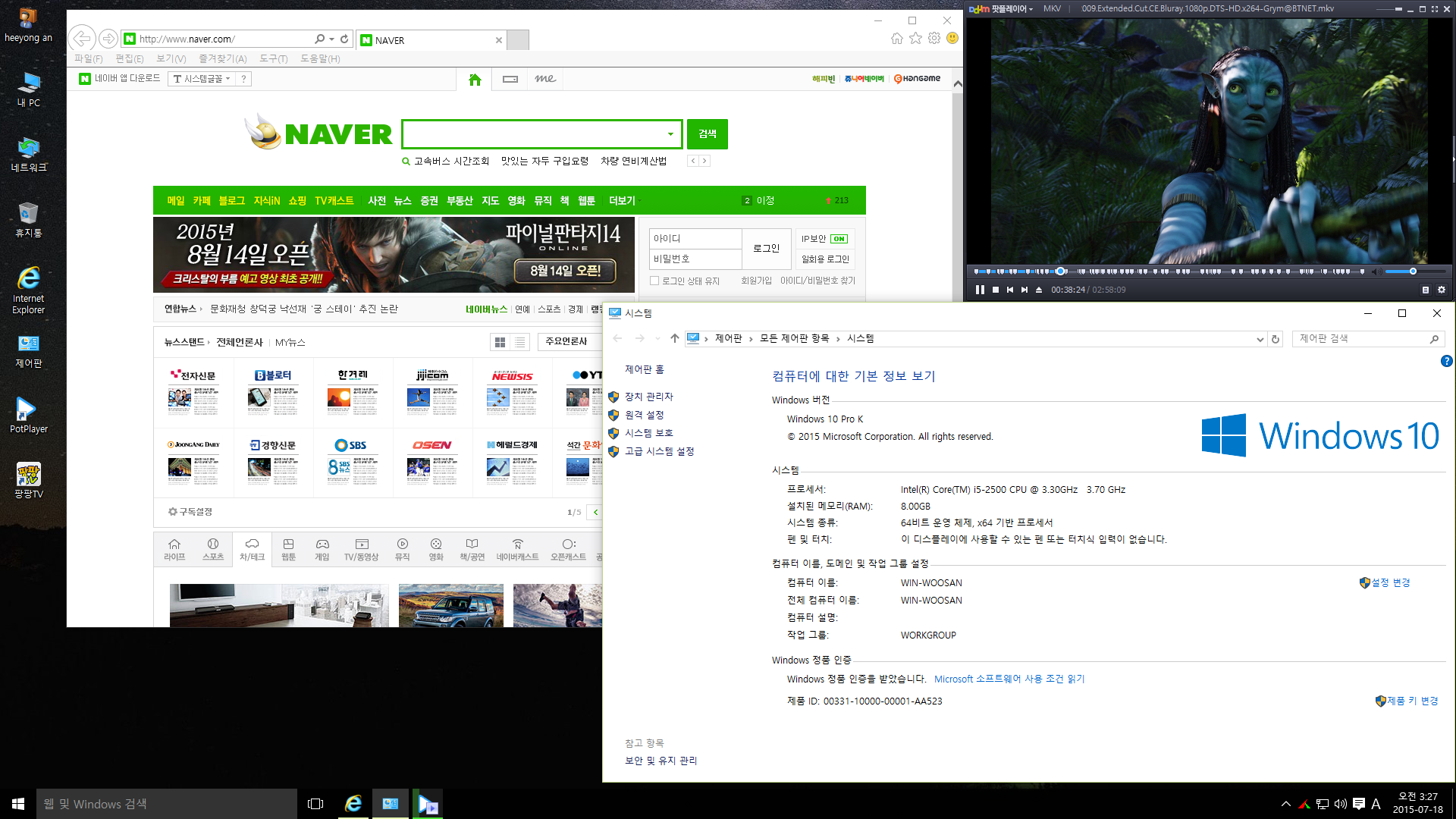The width and height of the screenshot is (1456, 819).
Task: Go forward in Internet Explorer
Action: [108, 39]
